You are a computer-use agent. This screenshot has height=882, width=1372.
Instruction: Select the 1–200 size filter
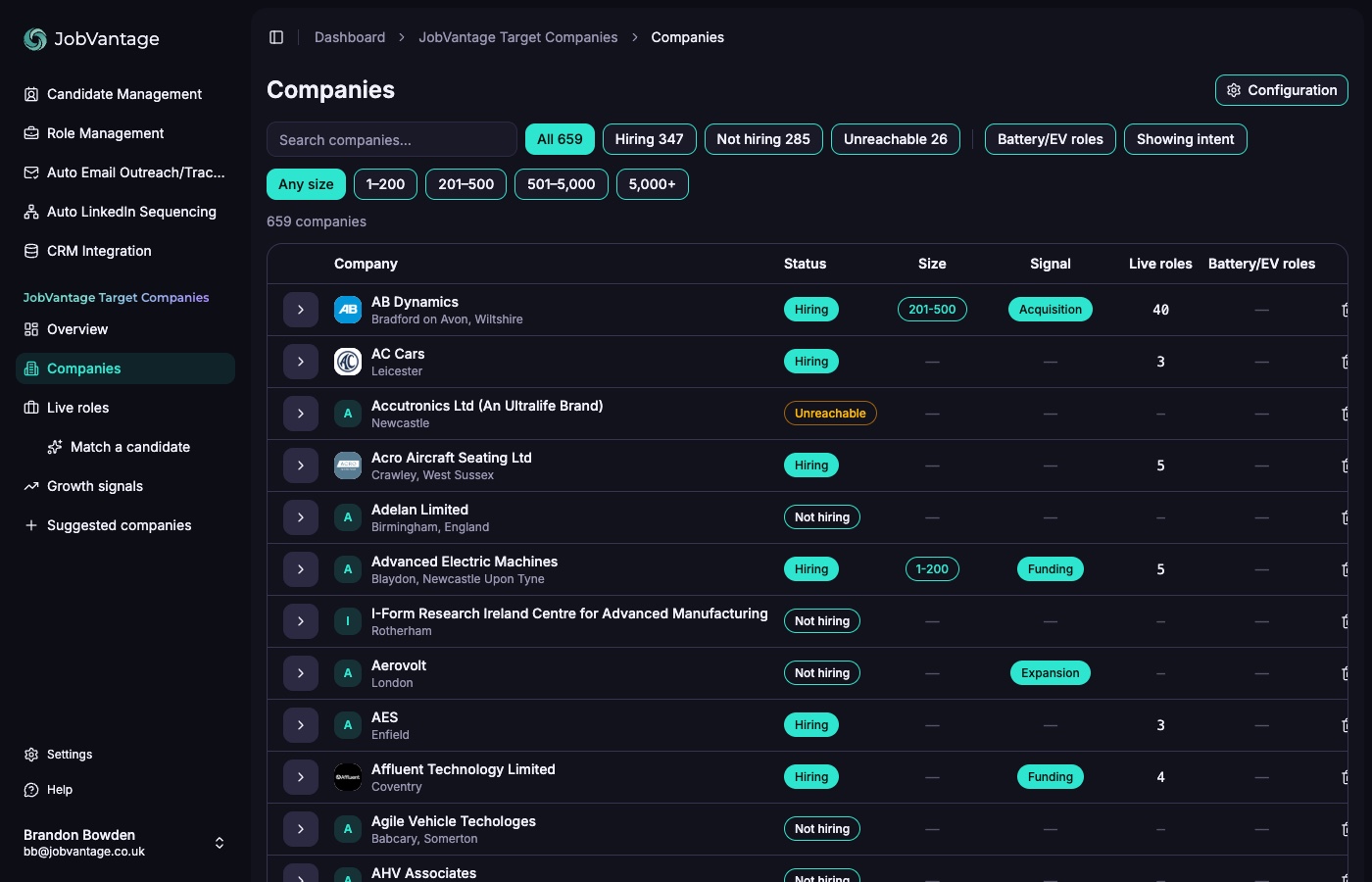coord(385,184)
